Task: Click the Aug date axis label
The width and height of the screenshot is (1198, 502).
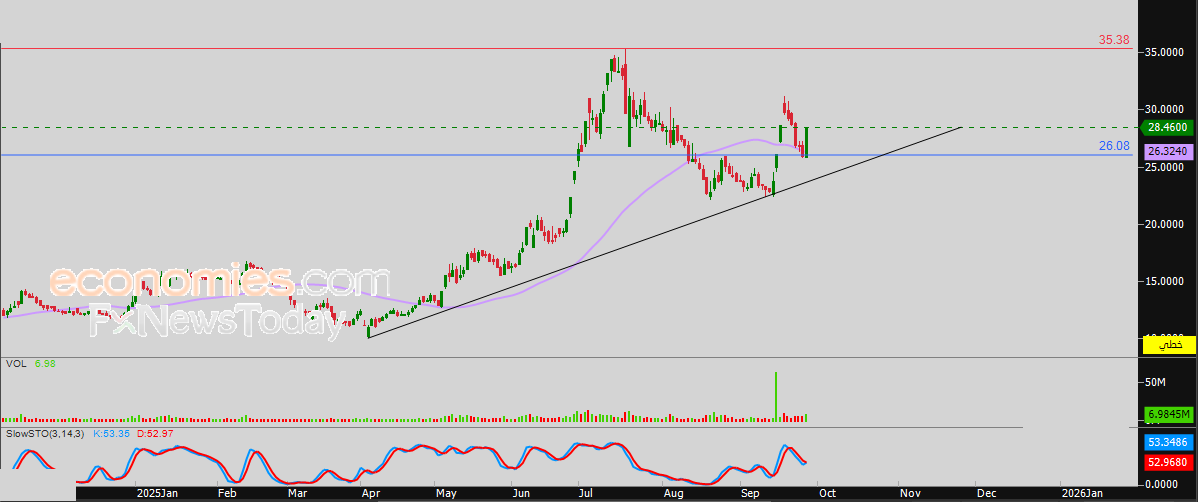Action: (x=672, y=494)
